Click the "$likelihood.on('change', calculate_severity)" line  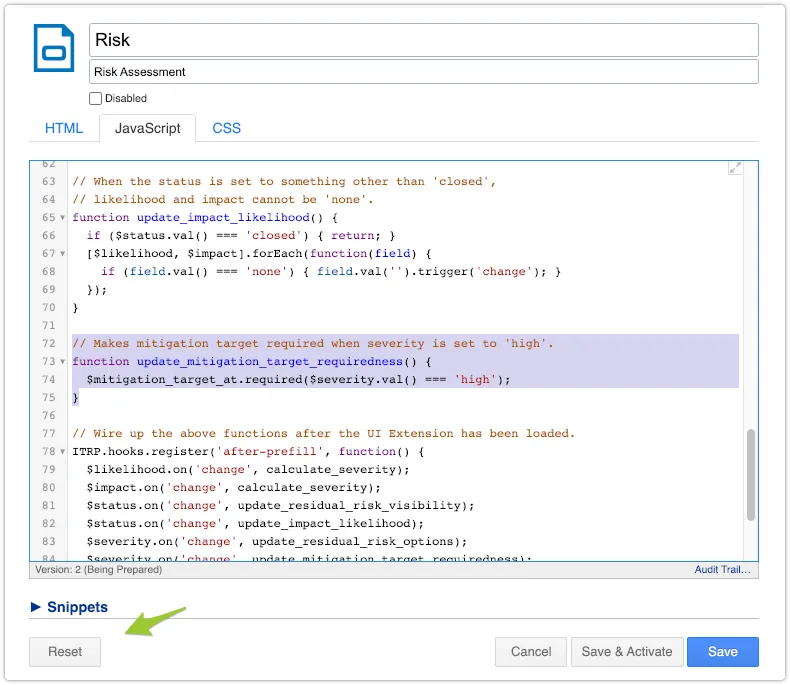(248, 469)
